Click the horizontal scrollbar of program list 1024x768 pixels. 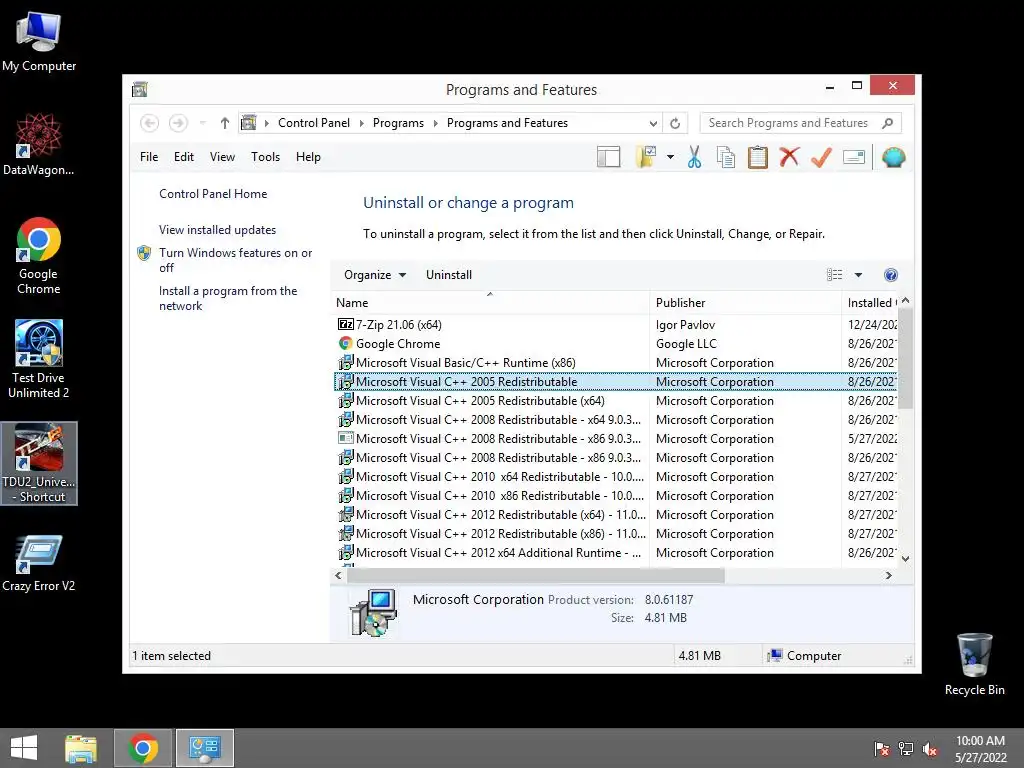(536, 575)
